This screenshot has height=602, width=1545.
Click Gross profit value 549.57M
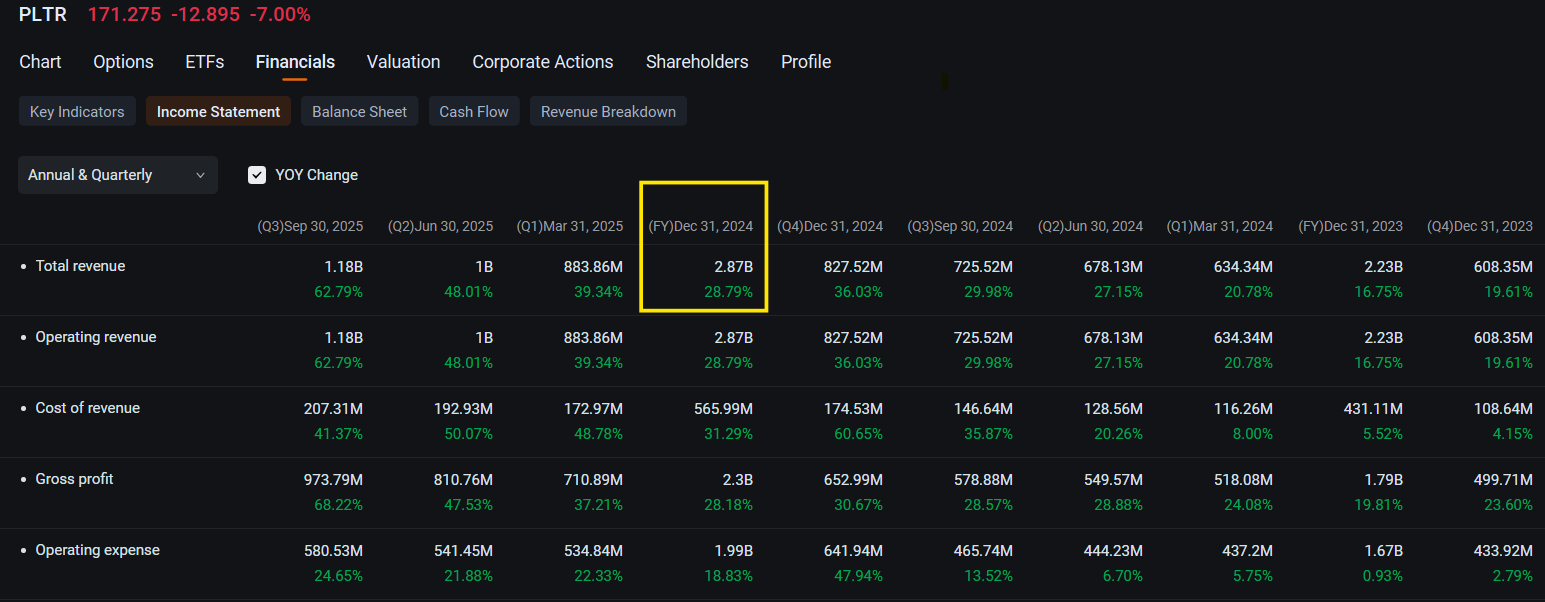click(1113, 479)
